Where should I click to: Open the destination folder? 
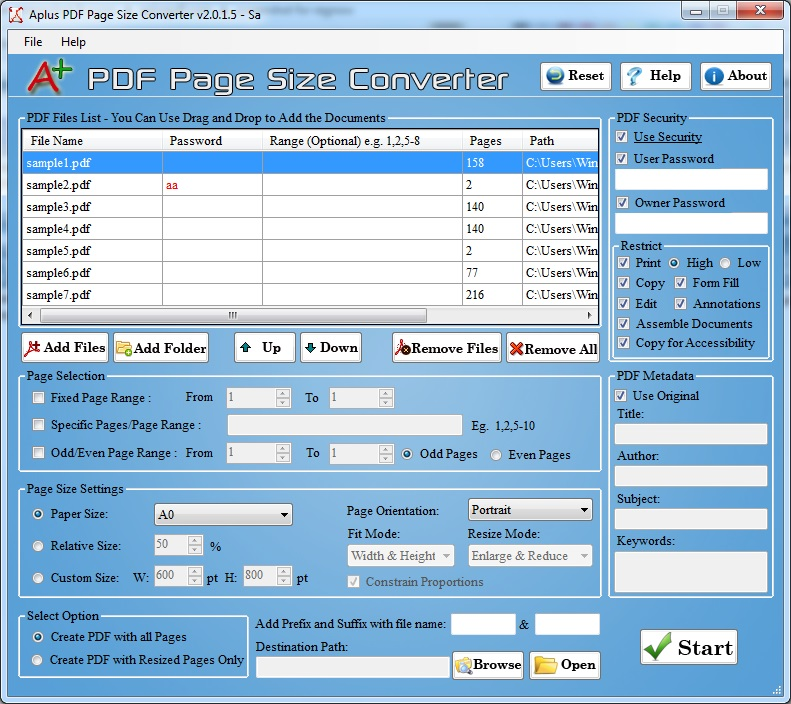[565, 665]
